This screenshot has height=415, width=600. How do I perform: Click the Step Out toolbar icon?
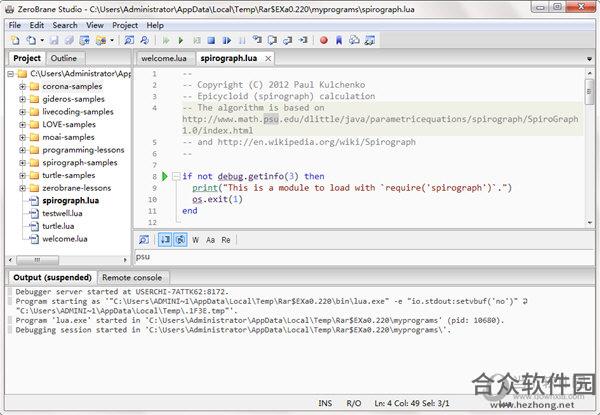click(287, 40)
